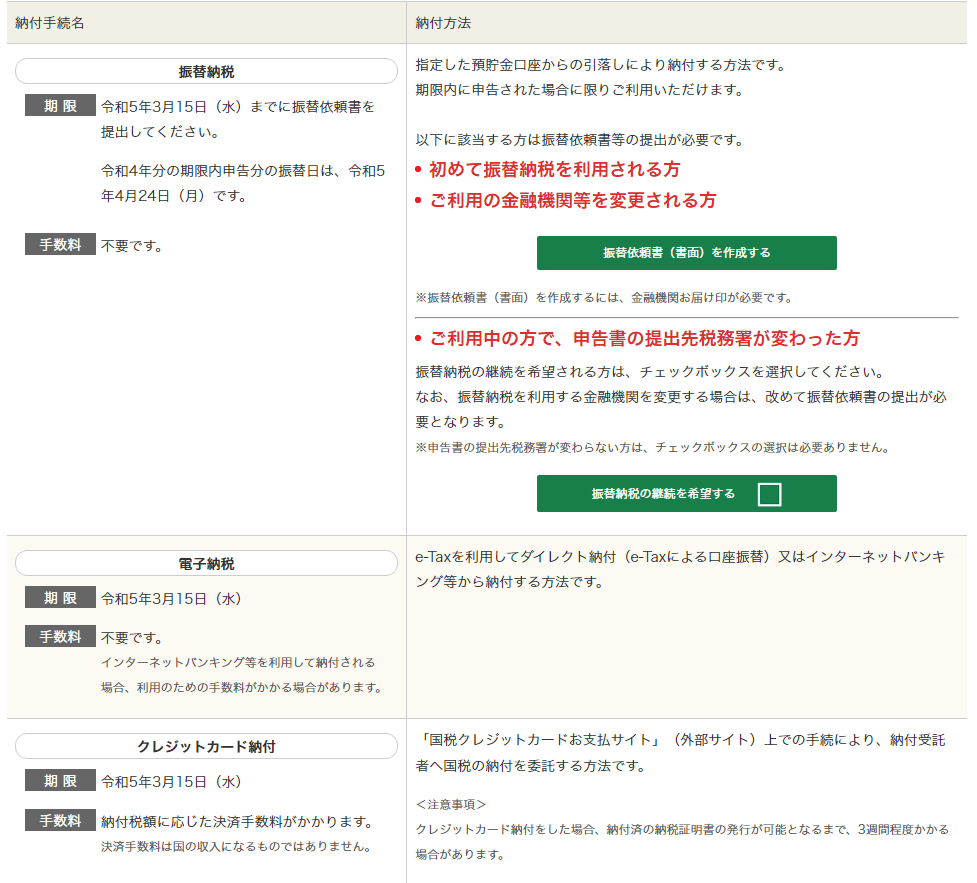Click the 期限 badge under 振替納税
Viewport: 977px width, 883px height.
point(60,106)
